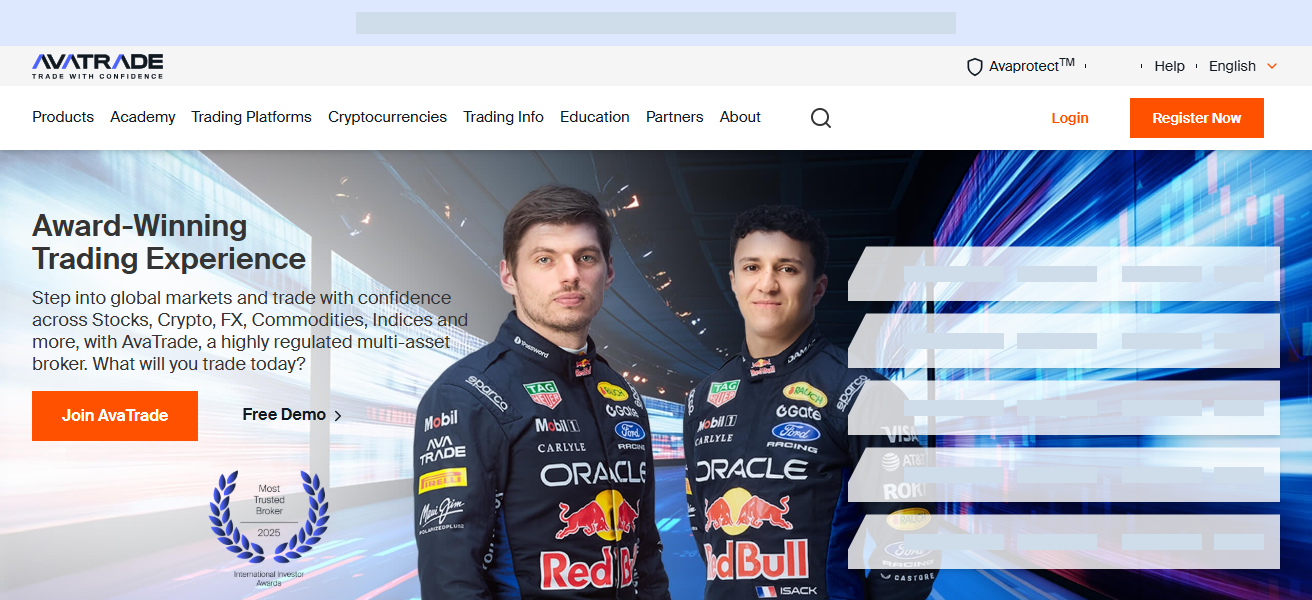Viewport: 1312px width, 600px height.
Task: Open the Partners menu
Action: click(675, 117)
